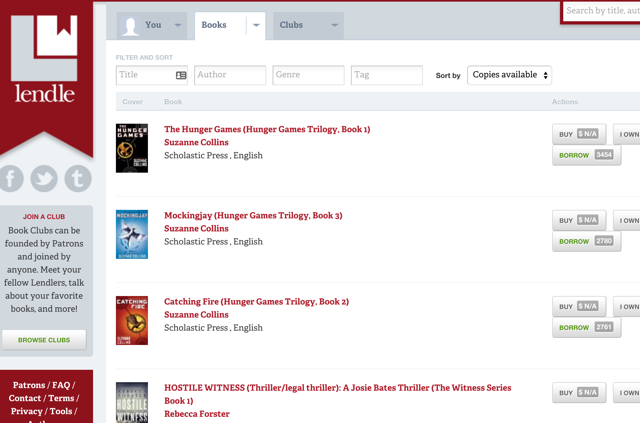Viewport: 640px width, 423px height.
Task: Click Suzanne Collins under The Hunger Games
Action: point(196,142)
